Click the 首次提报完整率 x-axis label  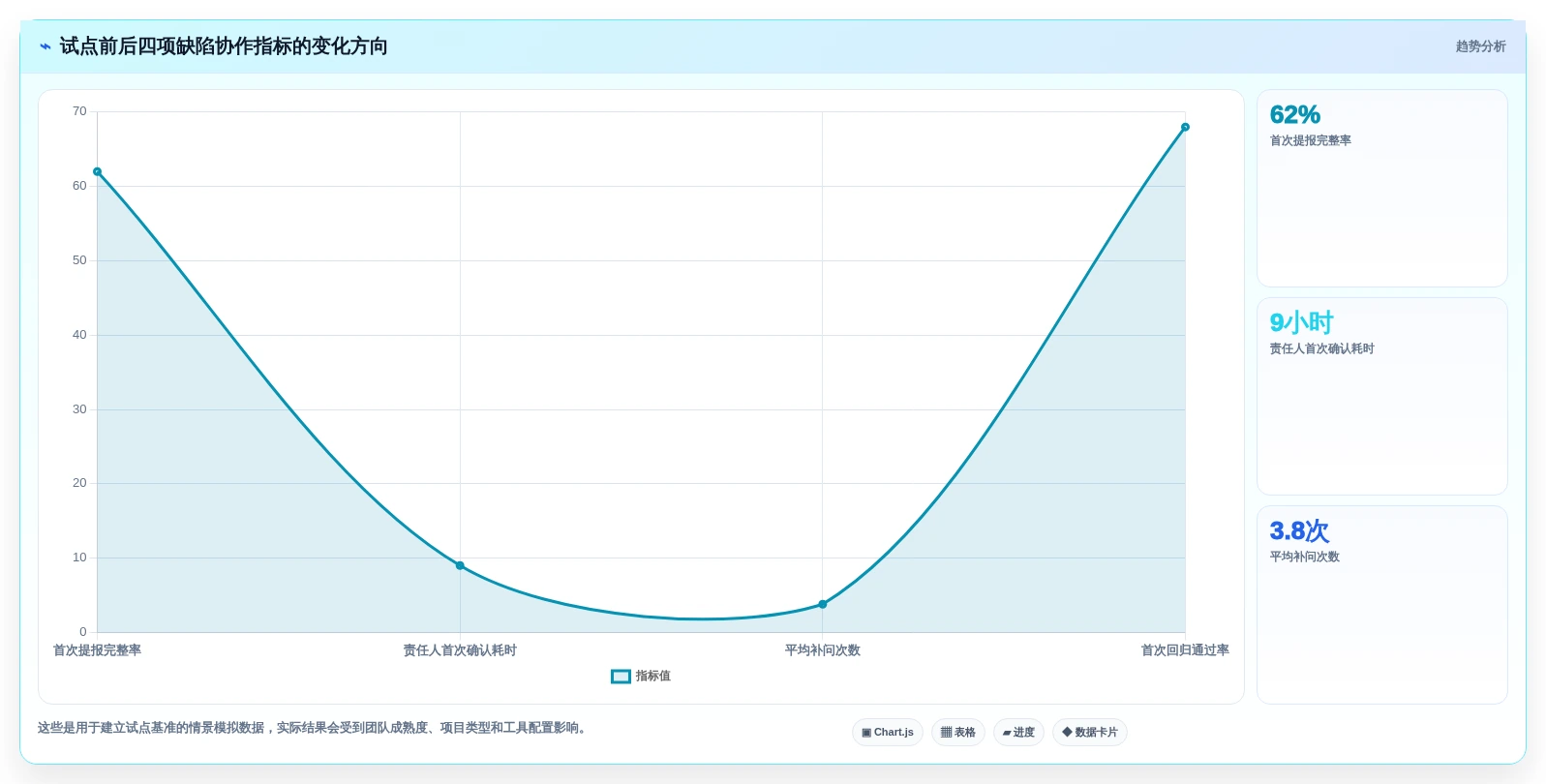tap(97, 650)
